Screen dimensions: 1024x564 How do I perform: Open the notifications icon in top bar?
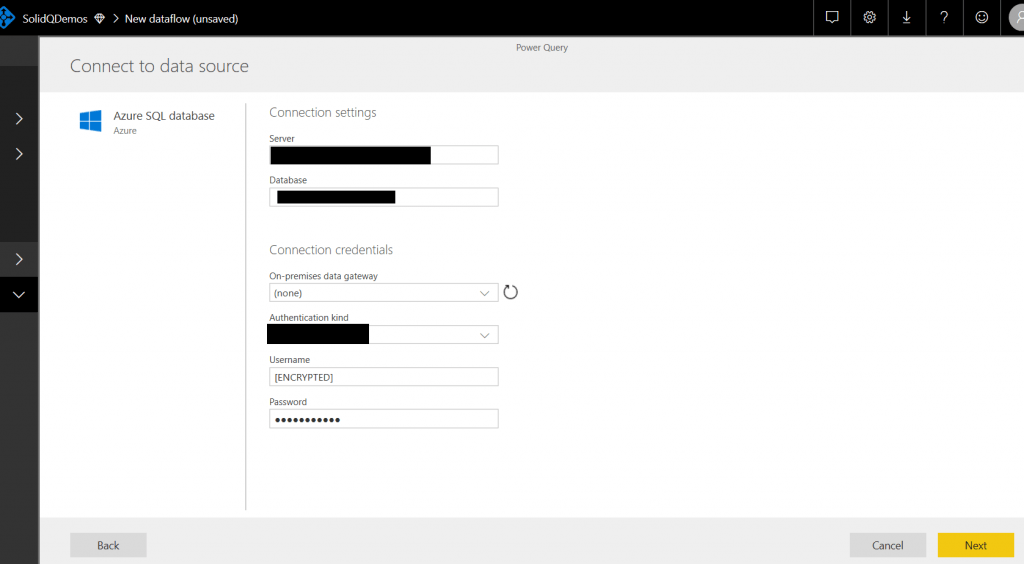[x=831, y=17]
